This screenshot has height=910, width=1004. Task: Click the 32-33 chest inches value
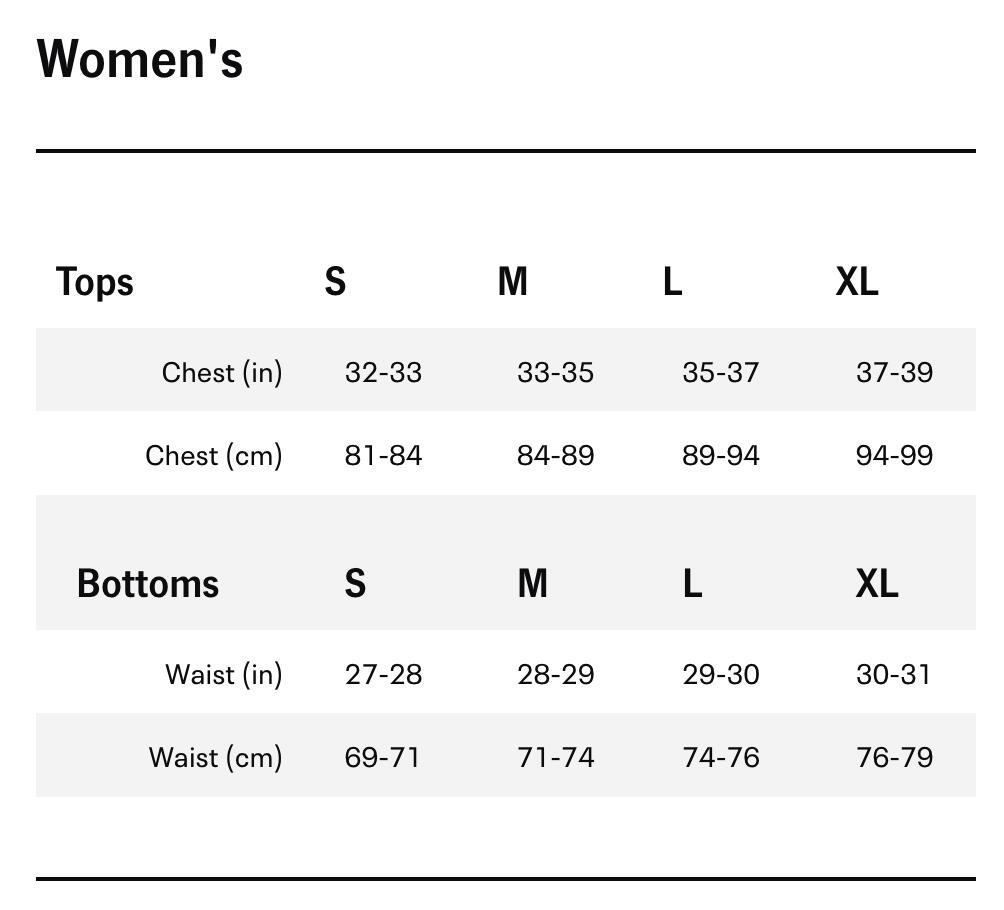tap(383, 372)
